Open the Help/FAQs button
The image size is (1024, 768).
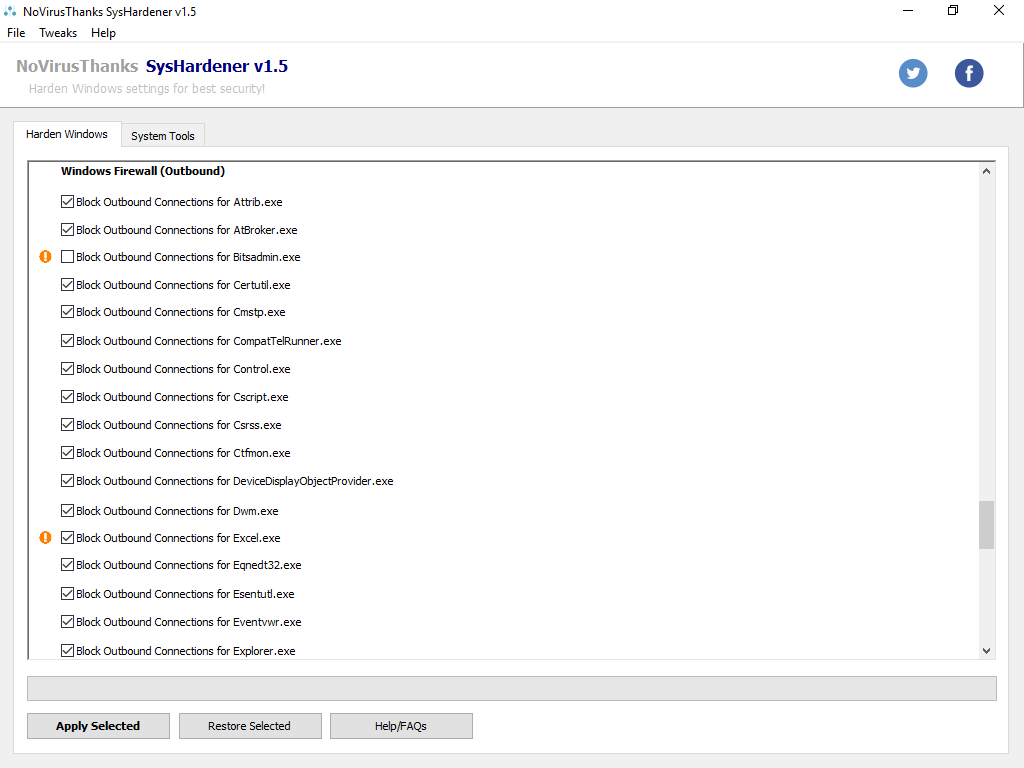pyautogui.click(x=401, y=726)
